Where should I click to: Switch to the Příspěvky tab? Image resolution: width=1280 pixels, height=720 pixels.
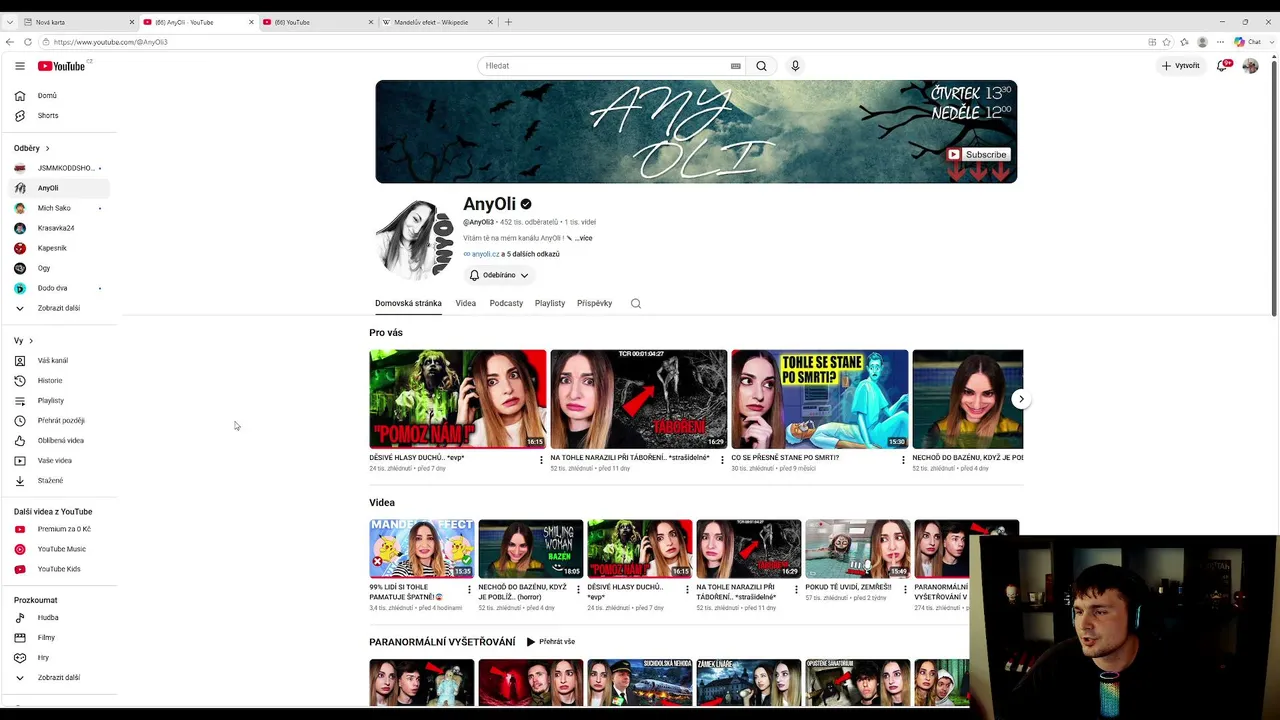pos(594,303)
